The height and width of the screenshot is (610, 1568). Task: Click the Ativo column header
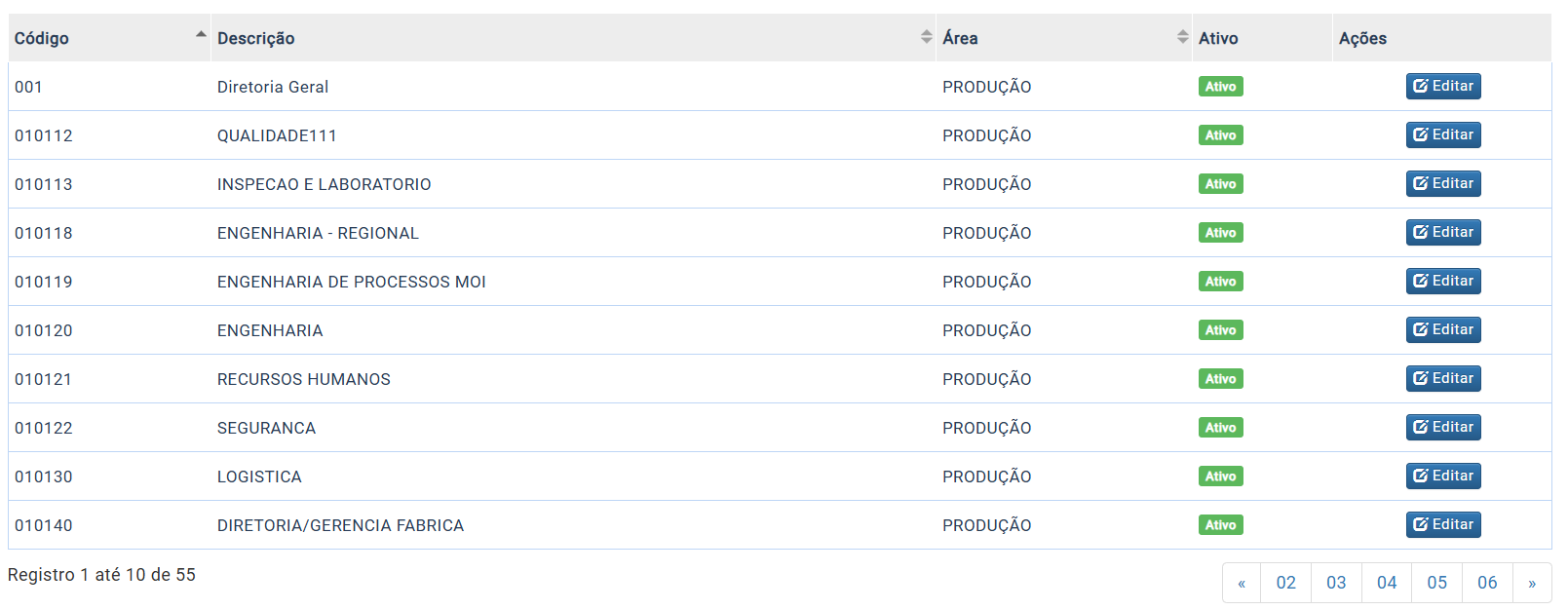coord(1218,38)
